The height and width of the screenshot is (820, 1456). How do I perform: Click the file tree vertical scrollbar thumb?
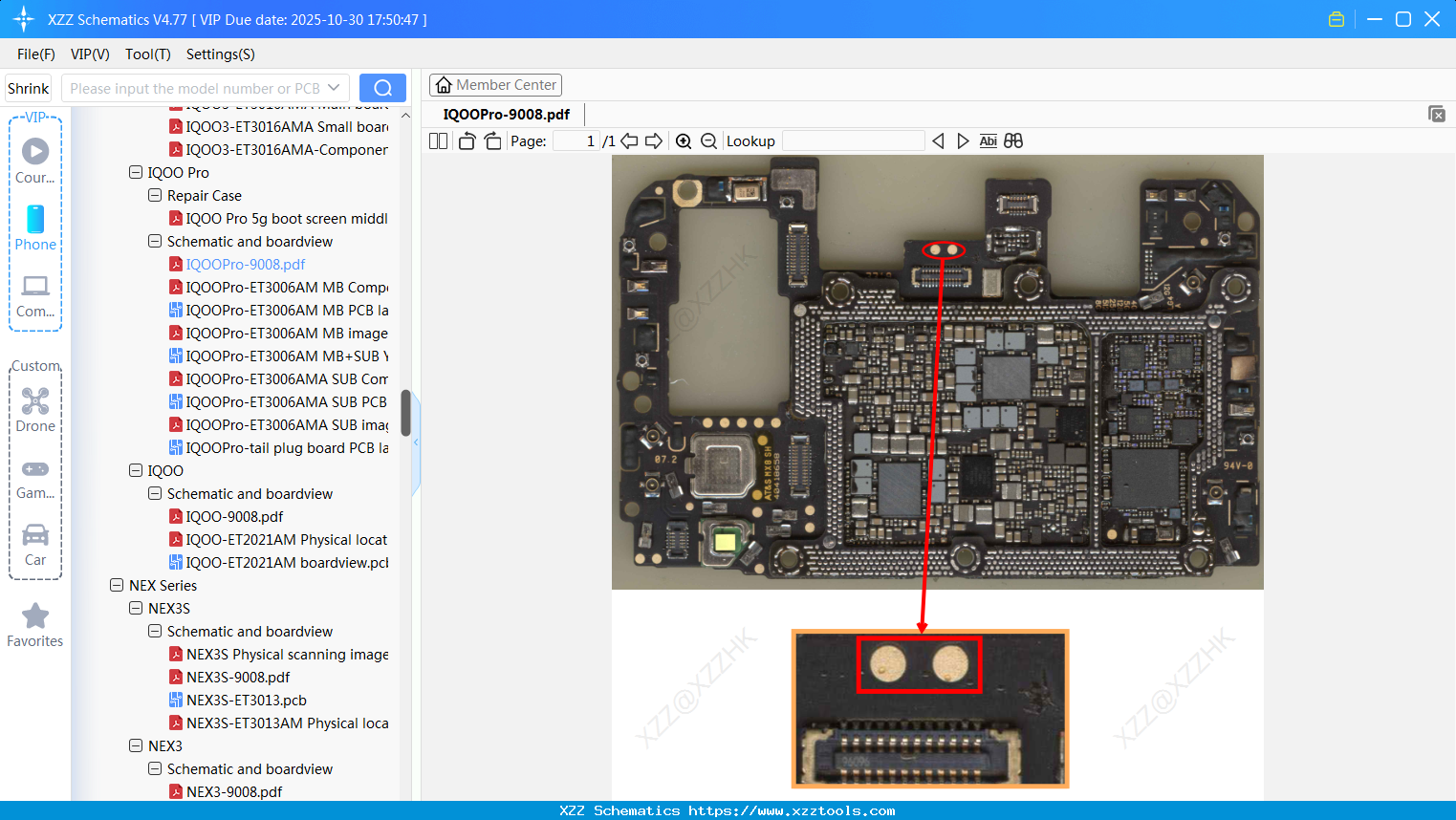pos(405,412)
